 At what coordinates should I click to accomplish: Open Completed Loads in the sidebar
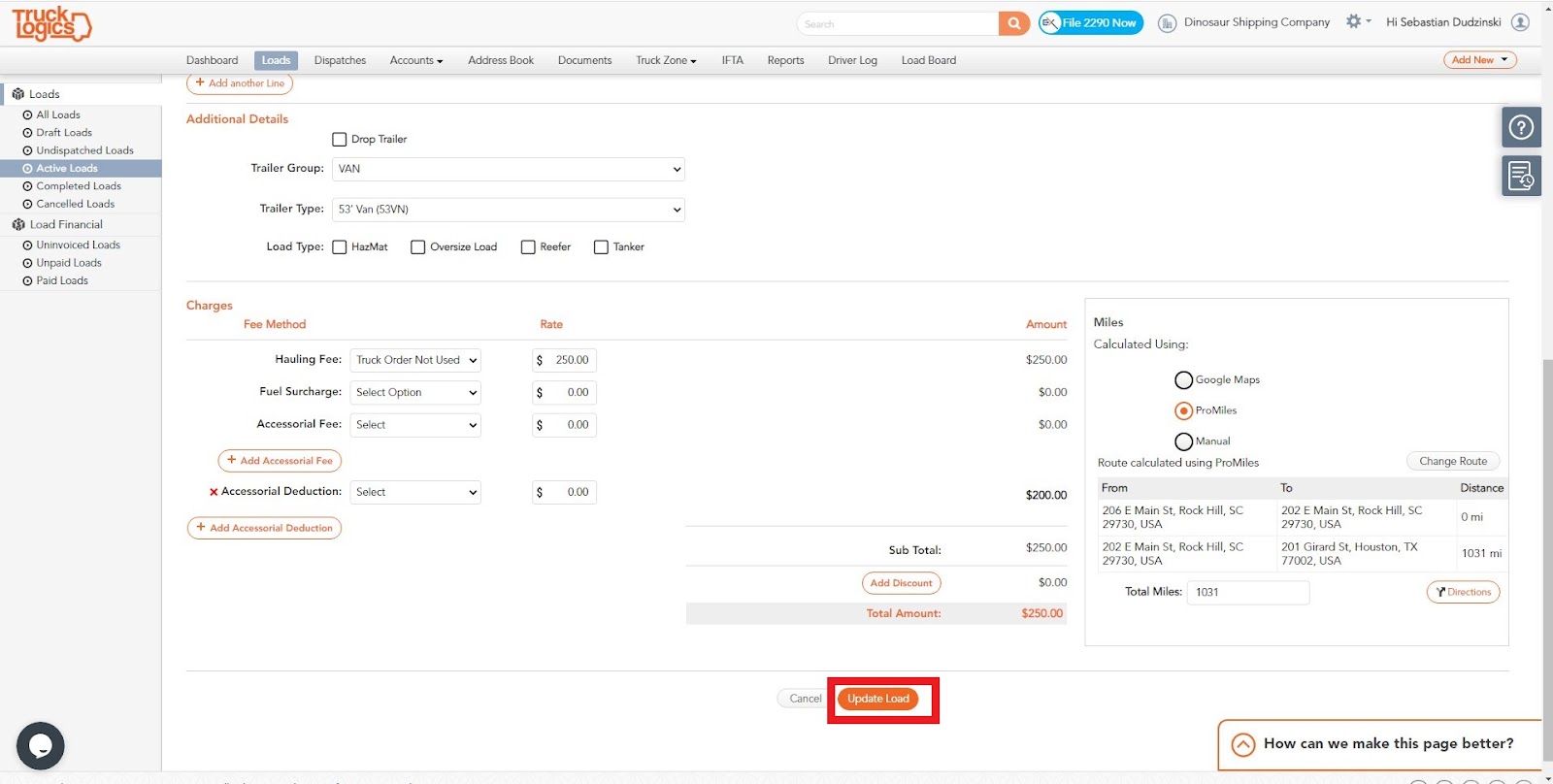click(x=79, y=186)
